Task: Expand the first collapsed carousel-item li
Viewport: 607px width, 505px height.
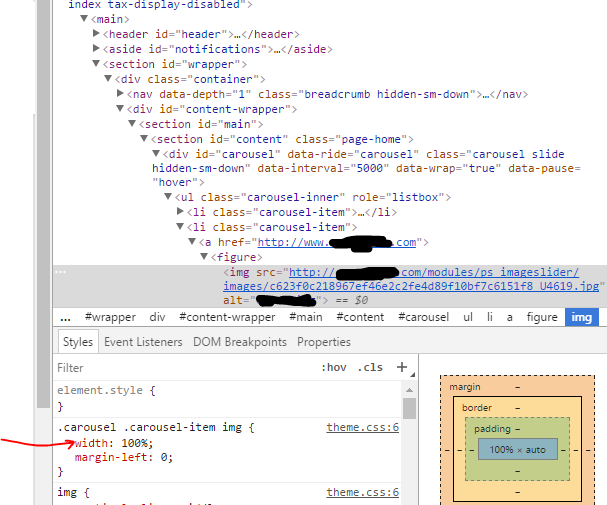Action: pyautogui.click(x=180, y=211)
